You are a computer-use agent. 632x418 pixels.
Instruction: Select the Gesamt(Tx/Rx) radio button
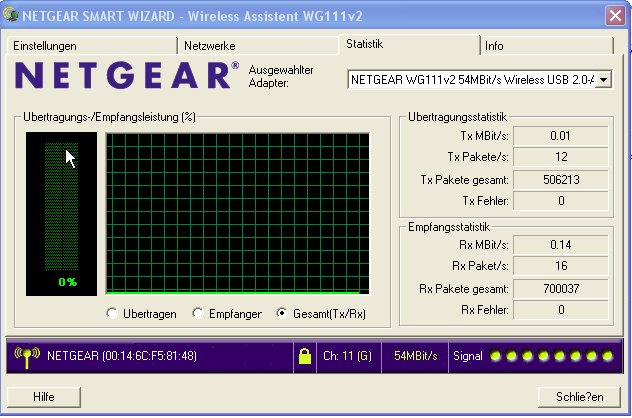pos(282,313)
